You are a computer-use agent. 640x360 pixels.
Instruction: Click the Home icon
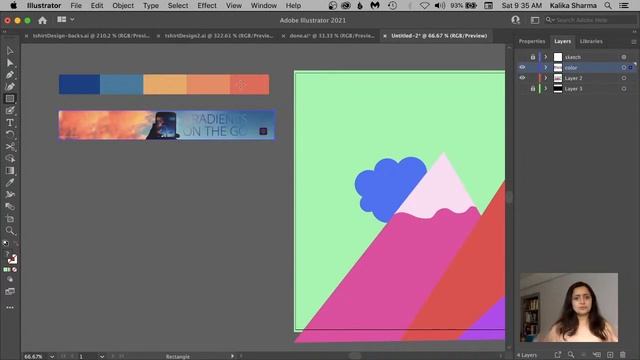tap(42, 20)
